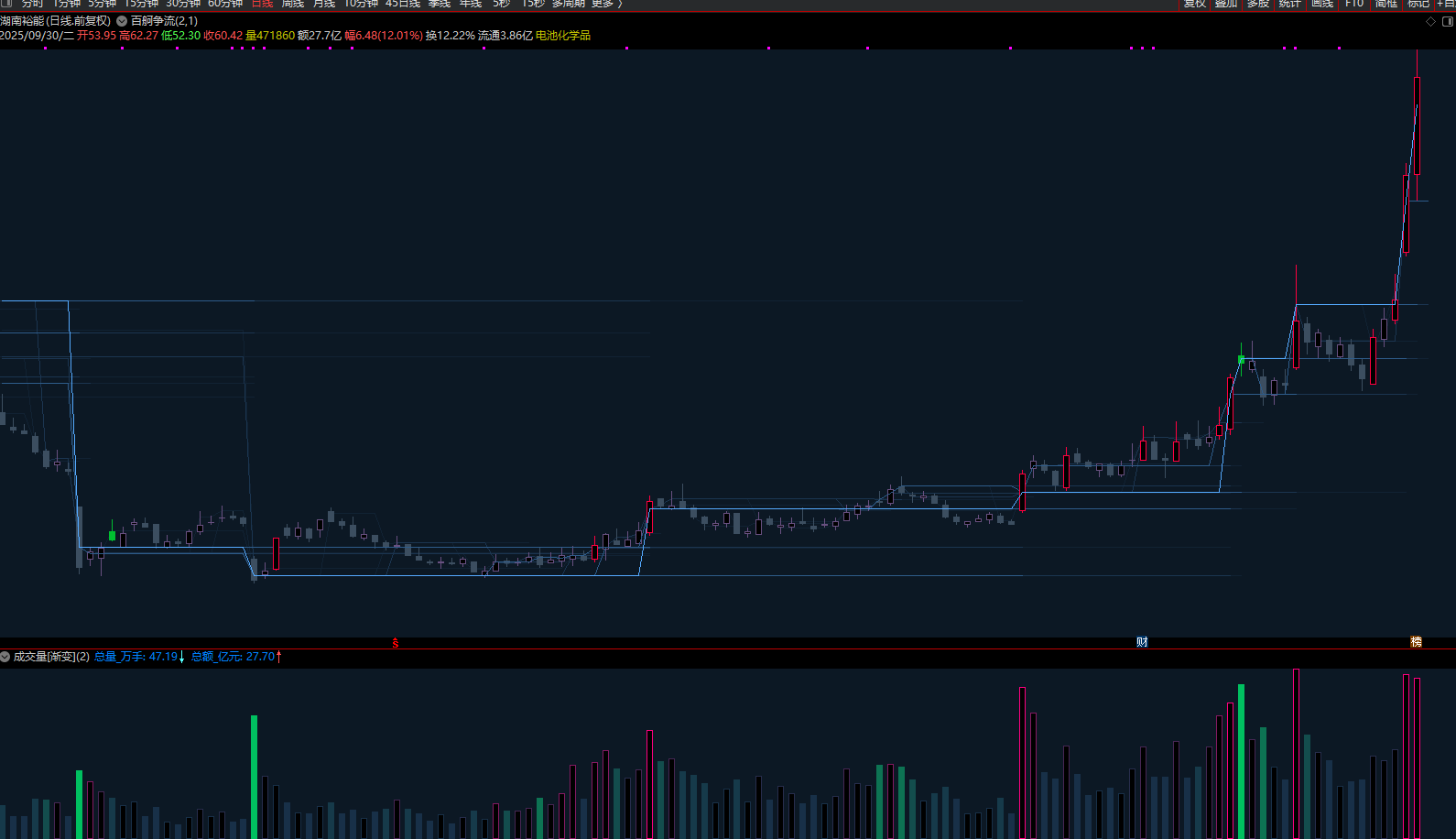1456x839 pixels.
Task: Click the tallest green volume bar on right
Action: (x=1242, y=760)
